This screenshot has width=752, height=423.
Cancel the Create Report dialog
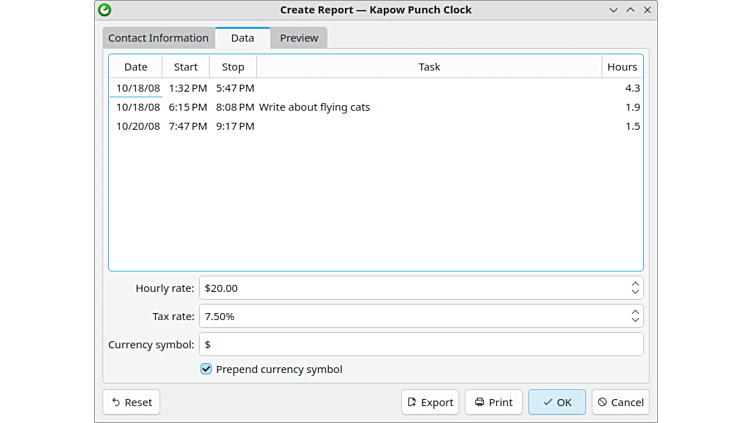[620, 402]
